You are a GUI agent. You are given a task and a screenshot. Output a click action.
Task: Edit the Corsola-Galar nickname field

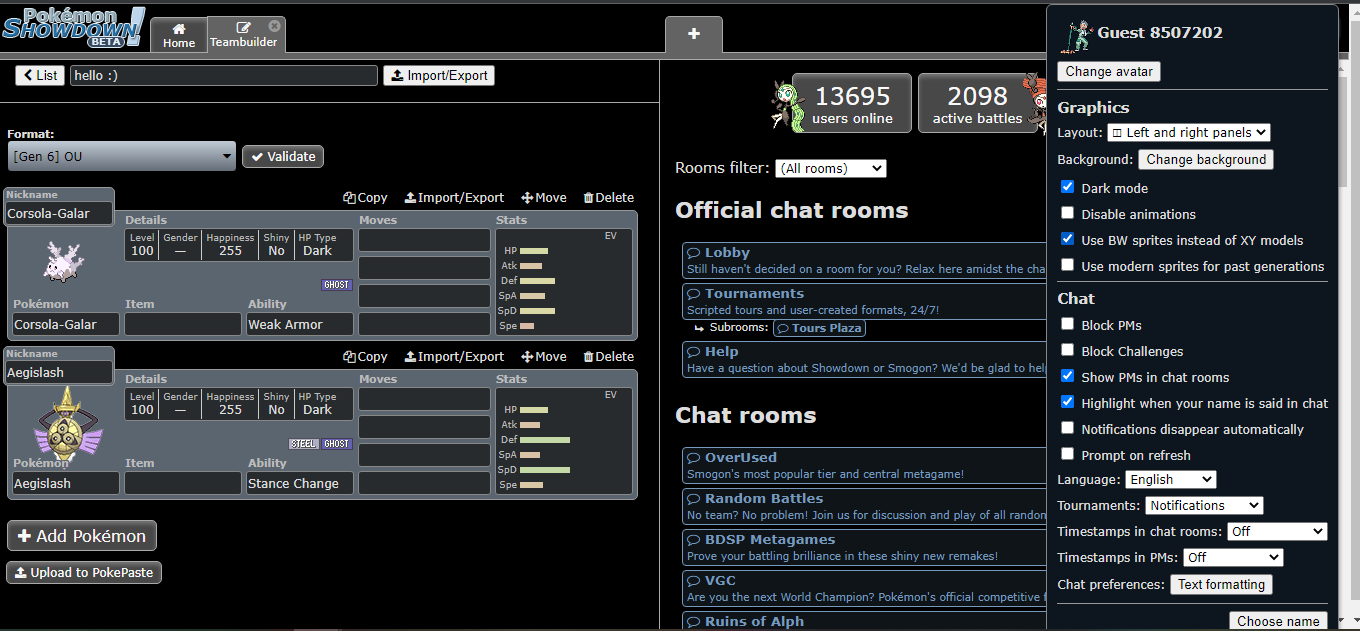[59, 213]
